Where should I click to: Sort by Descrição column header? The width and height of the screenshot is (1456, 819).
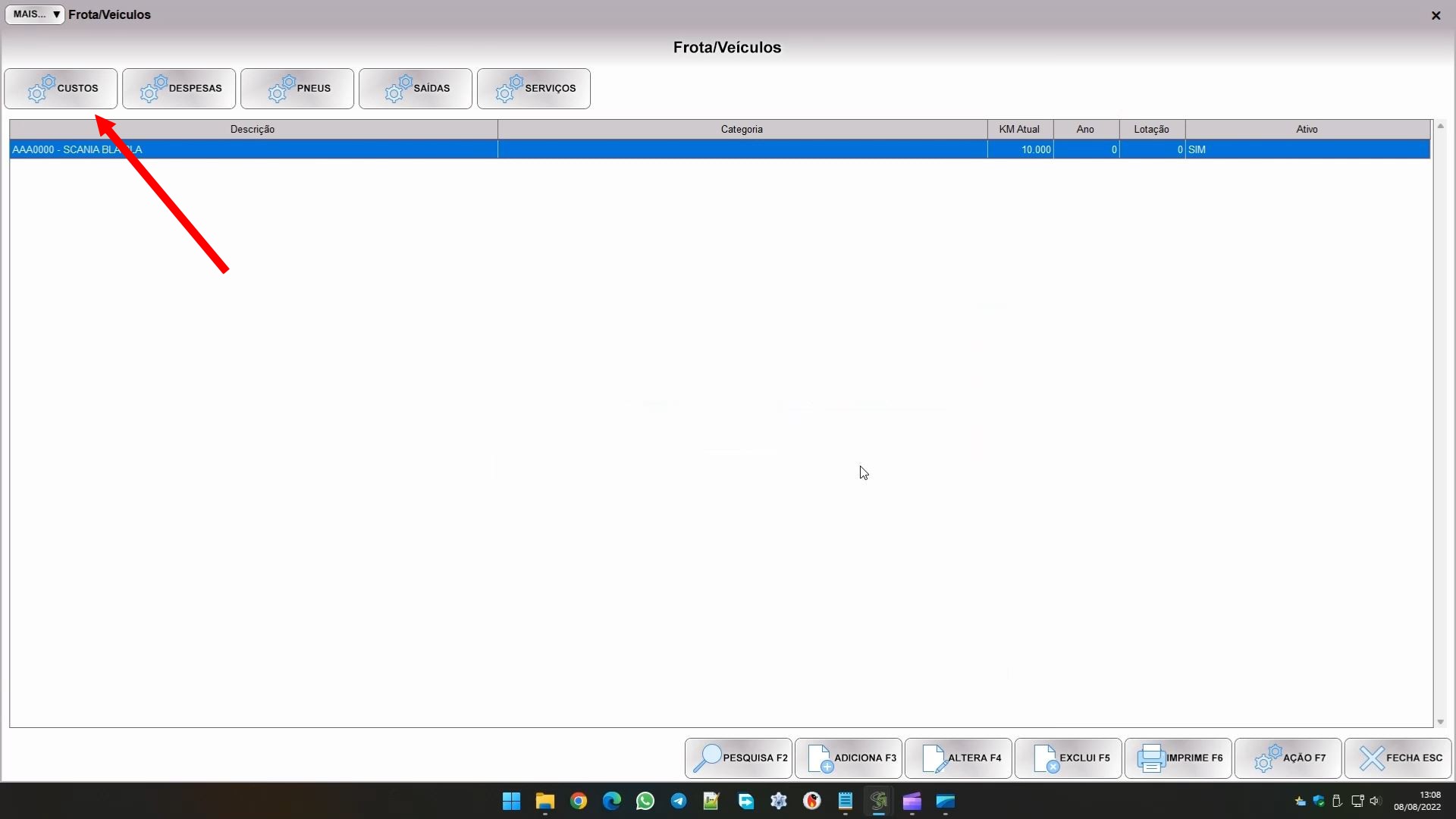[253, 129]
